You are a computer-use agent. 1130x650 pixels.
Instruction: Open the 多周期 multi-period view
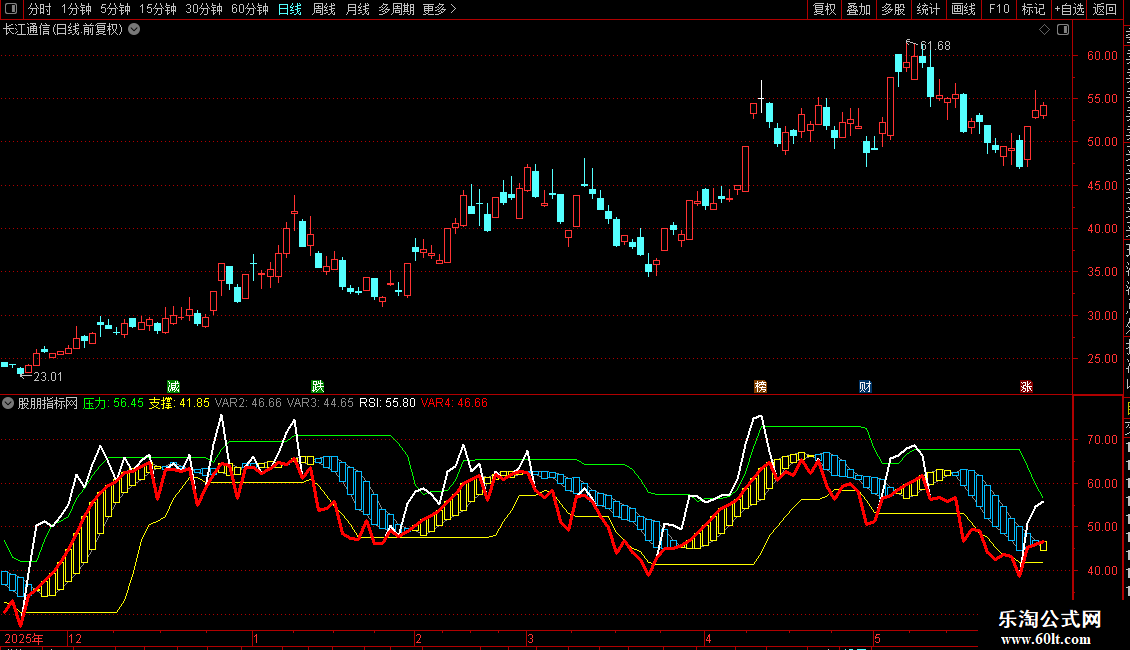(396, 9)
